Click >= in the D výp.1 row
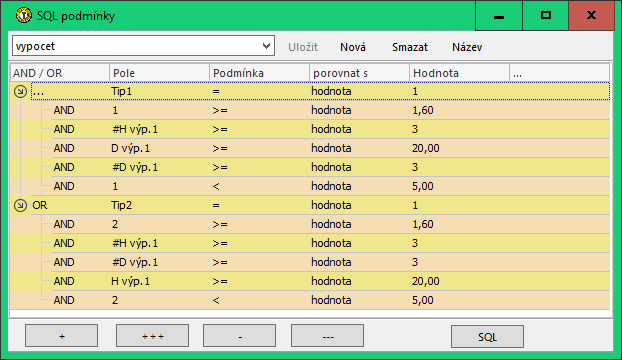 (220, 148)
